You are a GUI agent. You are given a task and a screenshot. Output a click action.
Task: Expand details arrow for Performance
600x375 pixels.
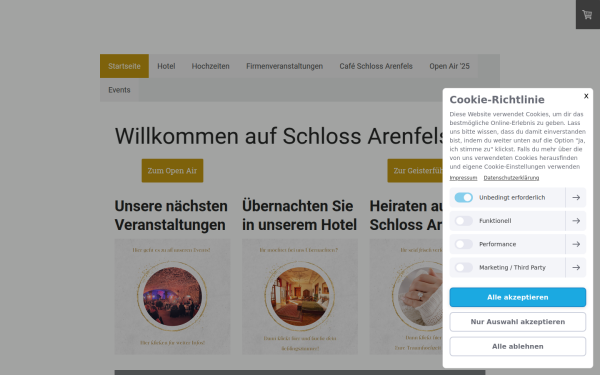coord(576,244)
